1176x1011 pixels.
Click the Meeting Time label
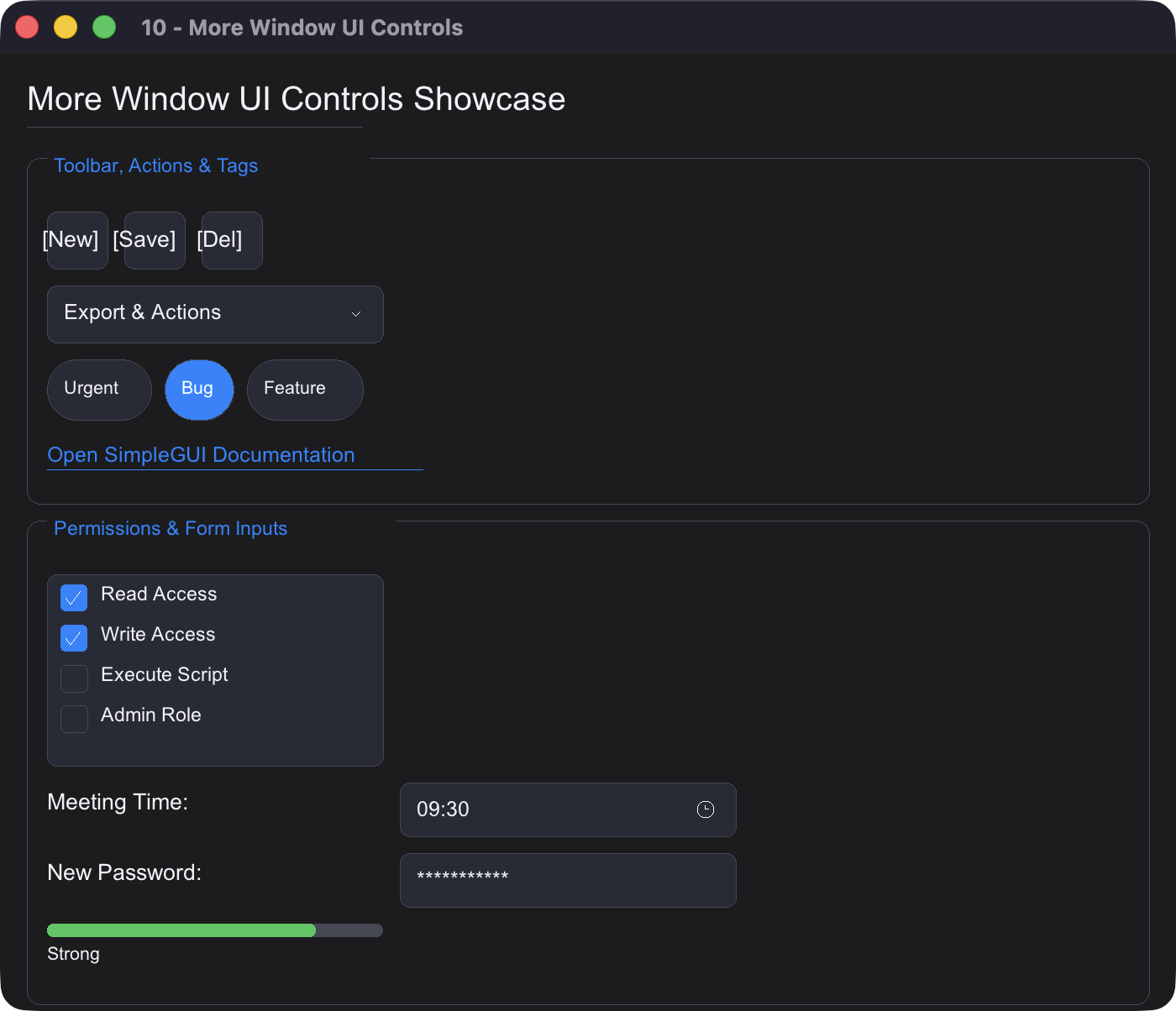click(118, 802)
